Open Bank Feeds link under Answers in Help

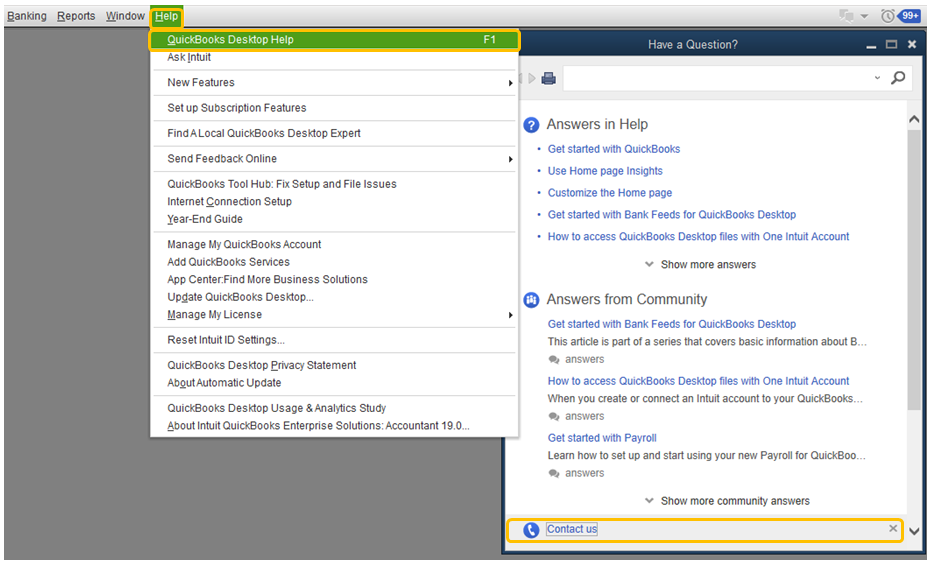pos(671,215)
